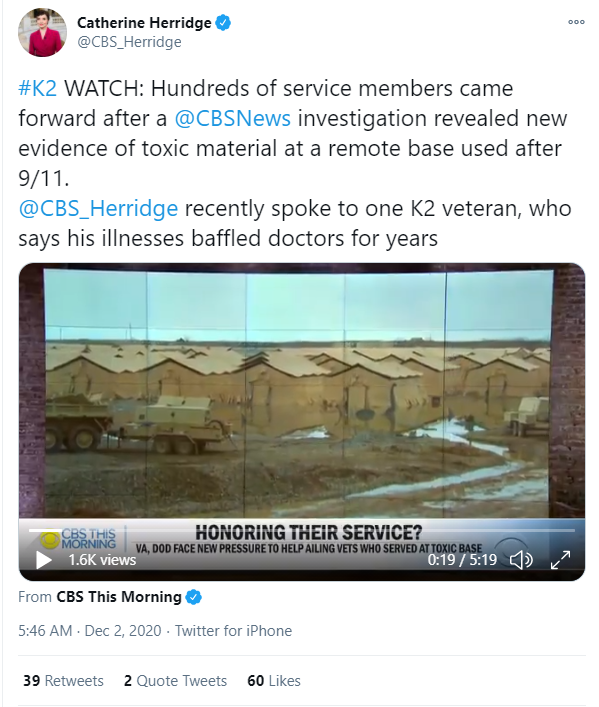Viewport: 599px width, 707px height.
Task: Click the @CBS_Herridge mention in tweet text
Action: (x=98, y=208)
